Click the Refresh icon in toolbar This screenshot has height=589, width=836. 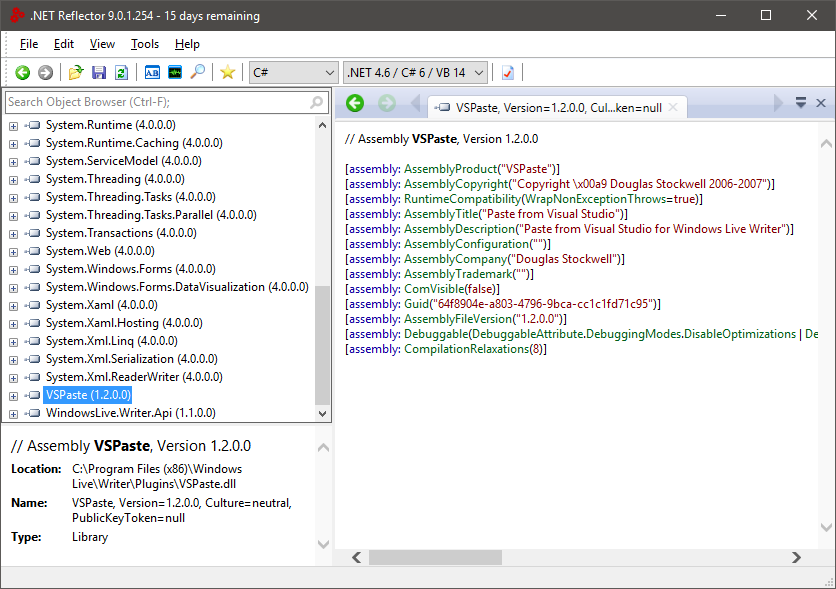122,72
